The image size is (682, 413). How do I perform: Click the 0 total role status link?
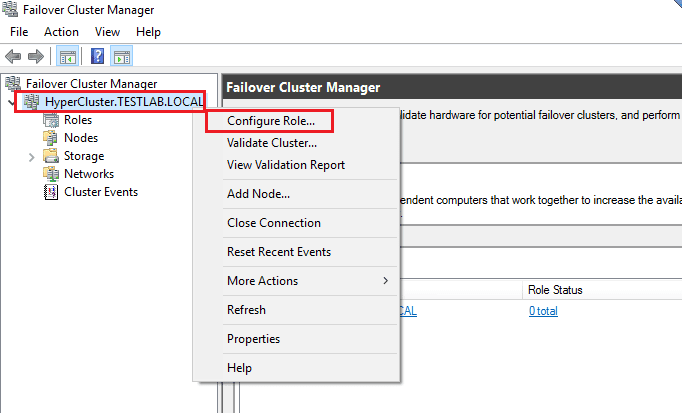(543, 311)
